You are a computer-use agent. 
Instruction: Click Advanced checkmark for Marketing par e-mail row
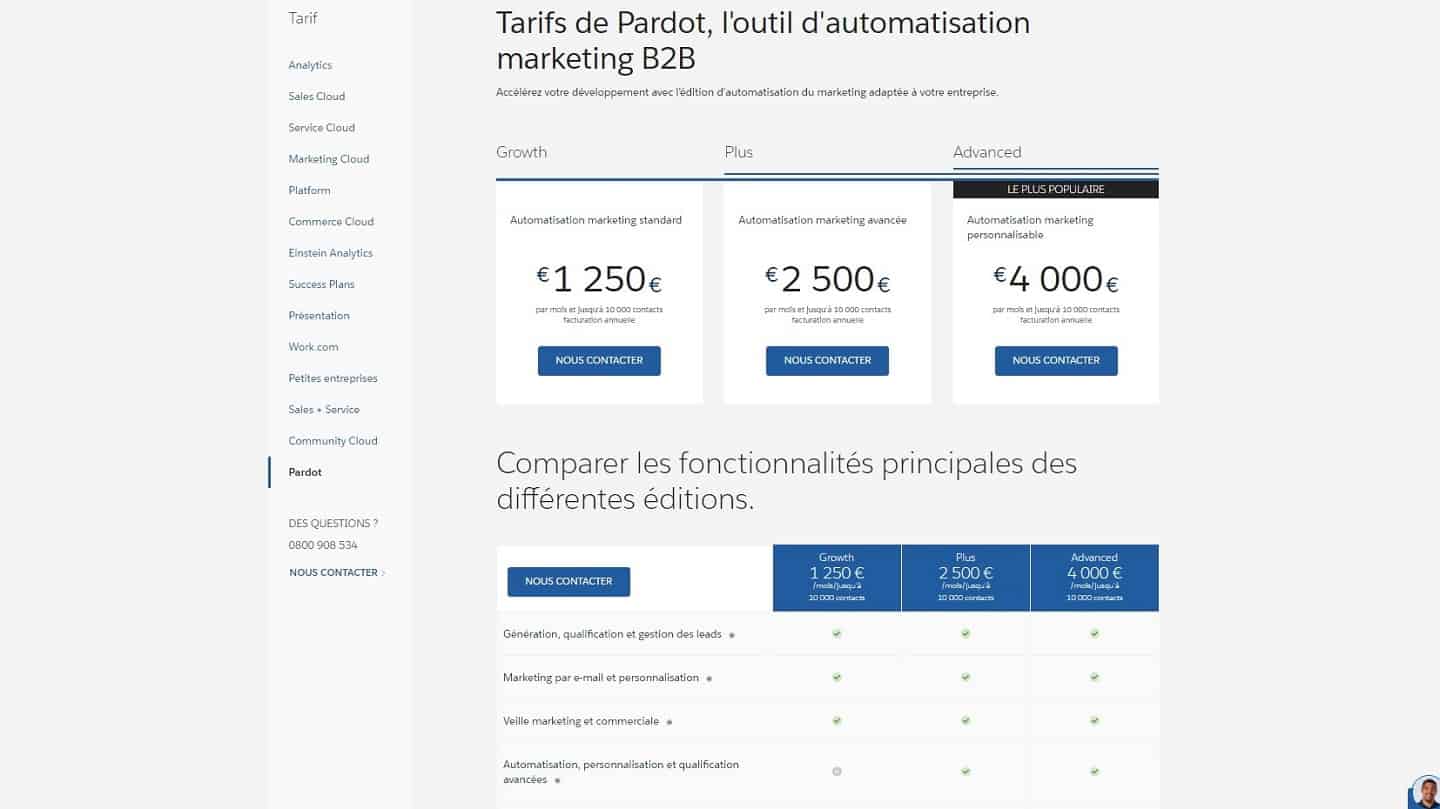(1095, 677)
